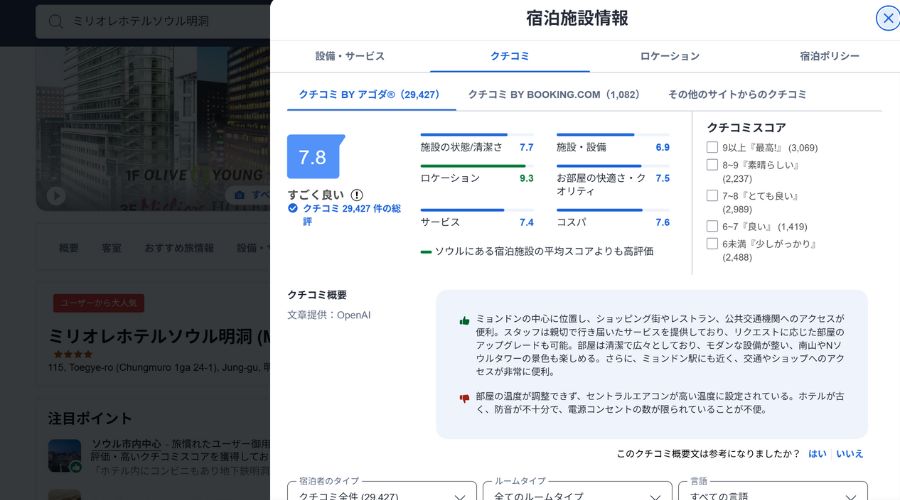Click the green thumbs-up icon in review summary

point(464,320)
